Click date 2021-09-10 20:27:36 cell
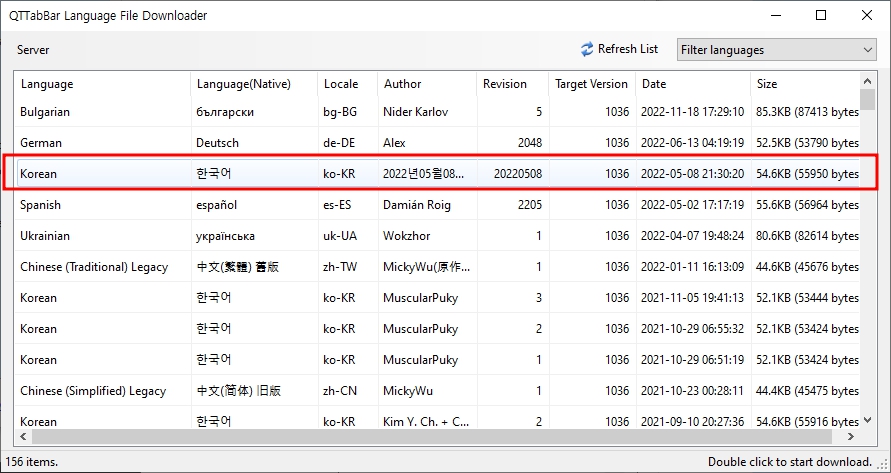Image resolution: width=891 pixels, height=473 pixels. pyautogui.click(x=692, y=422)
